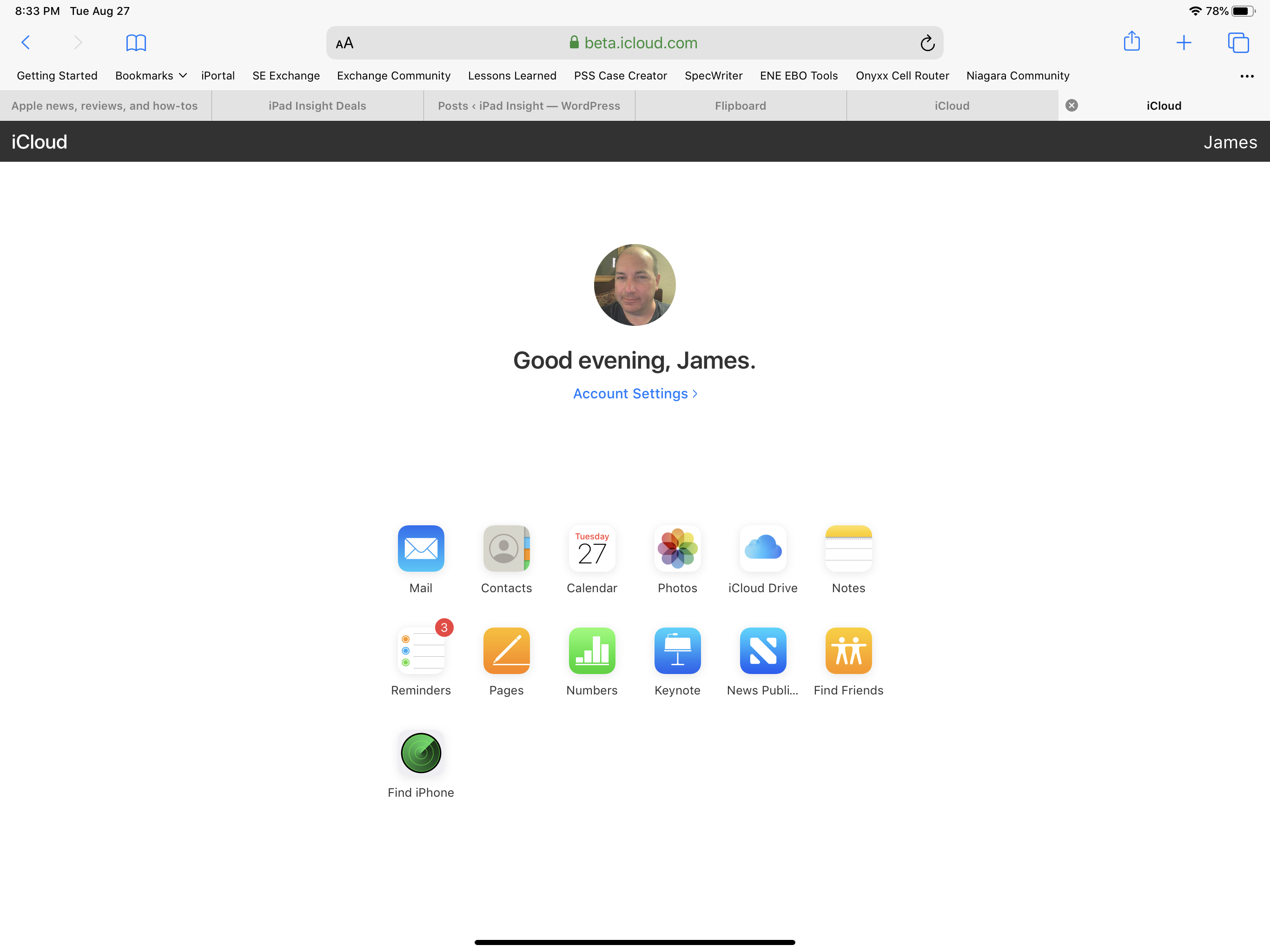The width and height of the screenshot is (1270, 952).
Task: Open the AA page display options
Action: pos(344,42)
